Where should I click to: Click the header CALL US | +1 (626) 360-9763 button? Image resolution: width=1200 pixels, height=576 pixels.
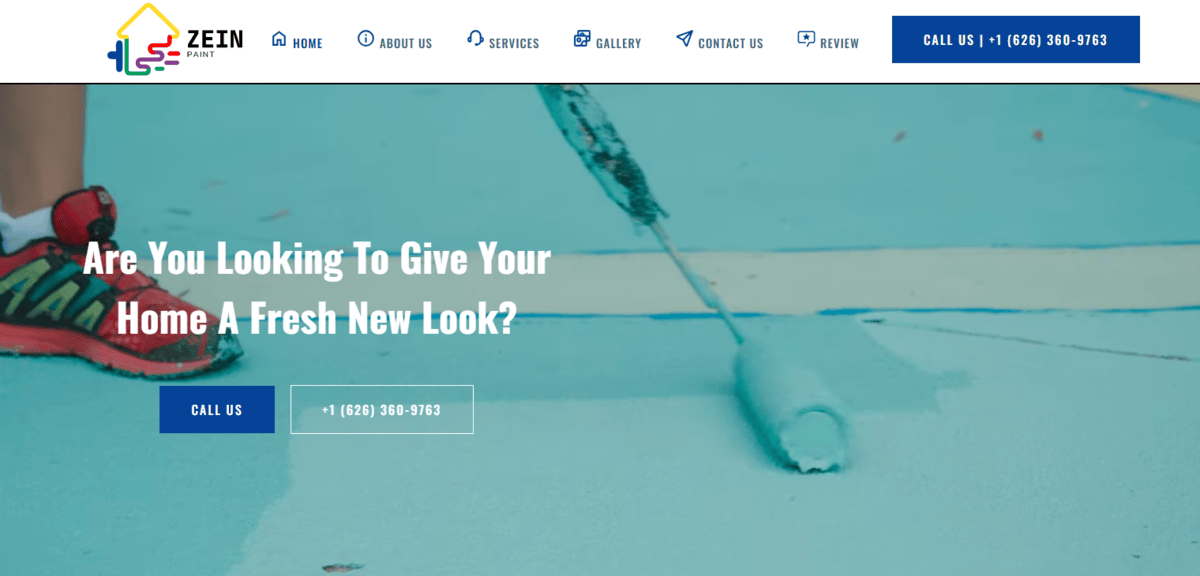[1016, 40]
